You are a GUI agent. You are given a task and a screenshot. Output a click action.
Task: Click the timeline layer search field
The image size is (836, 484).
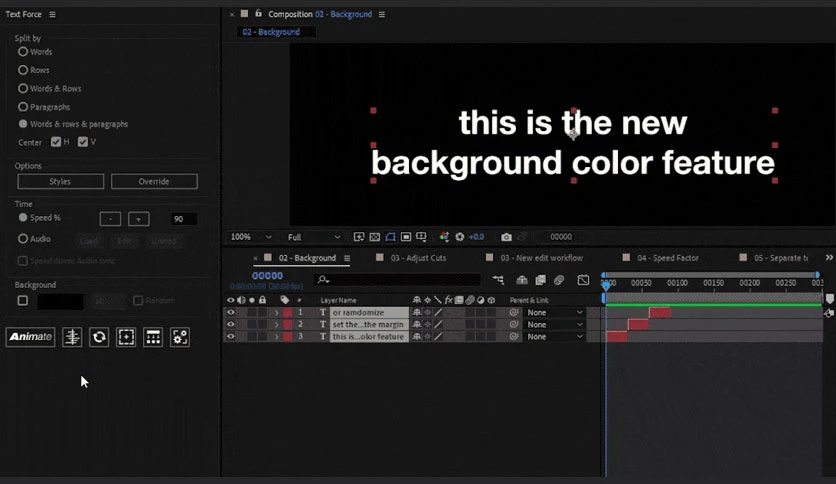click(x=399, y=279)
